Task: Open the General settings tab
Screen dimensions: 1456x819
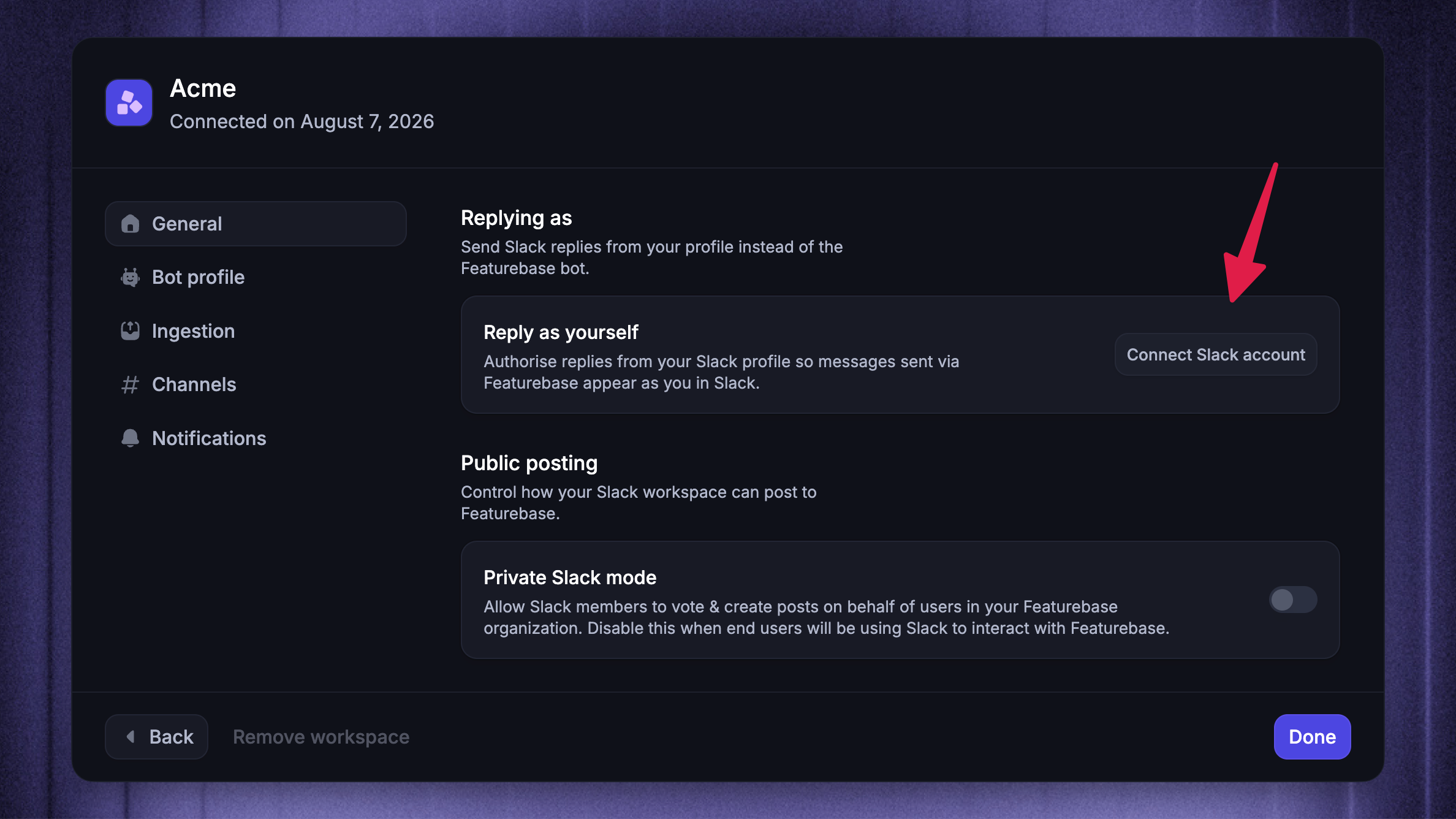Action: click(x=256, y=224)
